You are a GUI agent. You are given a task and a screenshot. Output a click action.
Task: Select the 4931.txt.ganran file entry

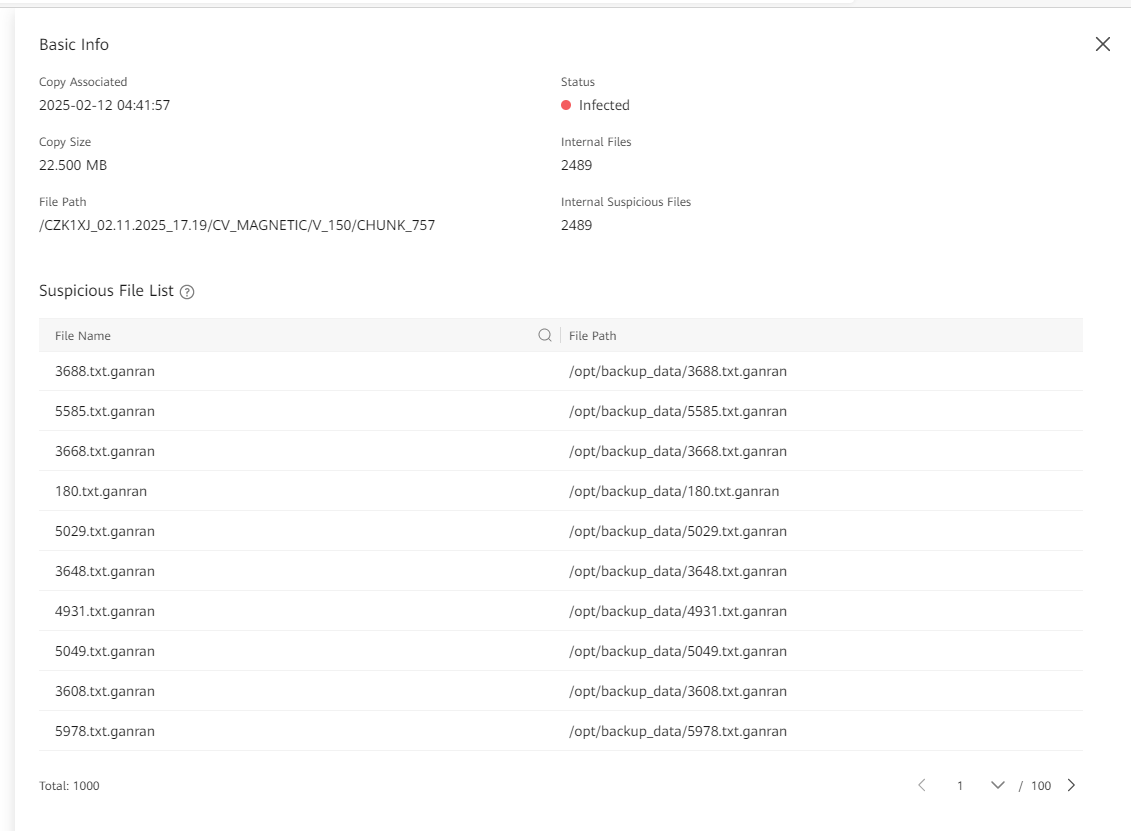click(105, 611)
